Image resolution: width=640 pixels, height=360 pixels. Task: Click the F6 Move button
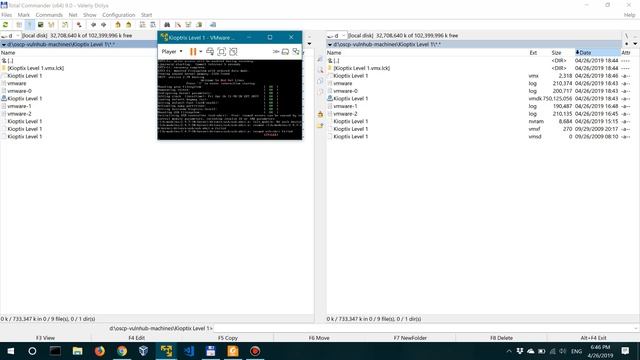click(x=319, y=338)
